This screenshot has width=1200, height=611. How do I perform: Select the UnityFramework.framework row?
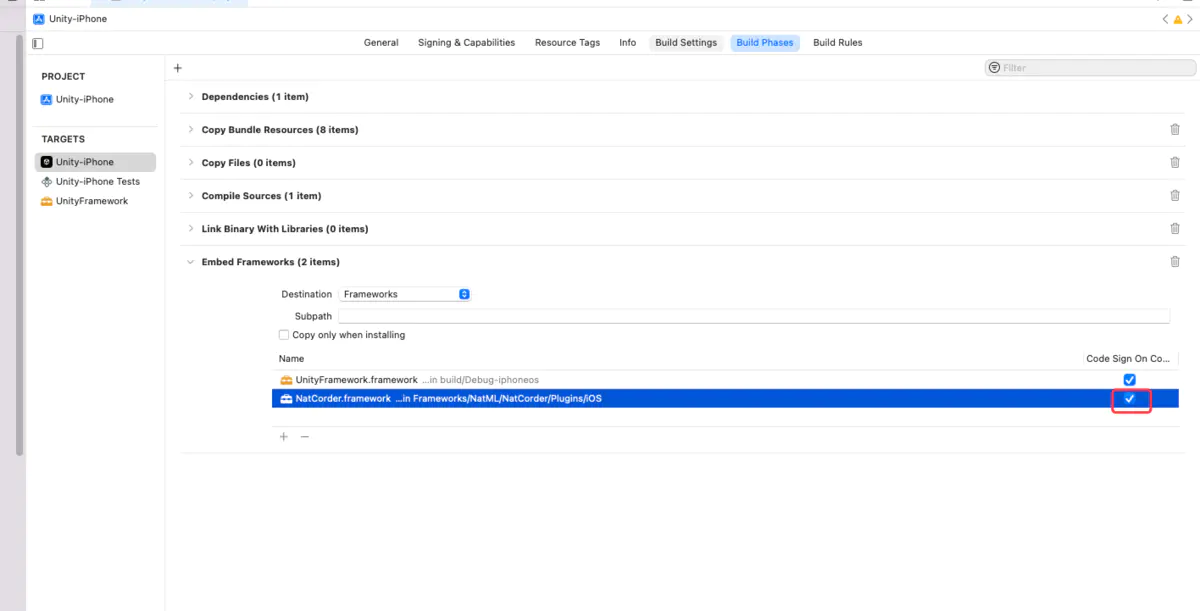(x=725, y=380)
